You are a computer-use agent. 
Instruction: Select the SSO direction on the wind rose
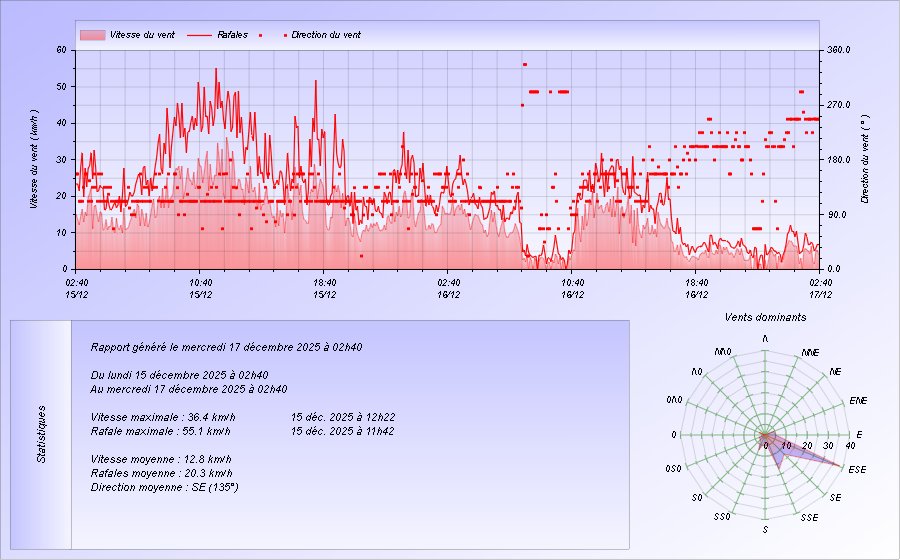click(x=722, y=517)
